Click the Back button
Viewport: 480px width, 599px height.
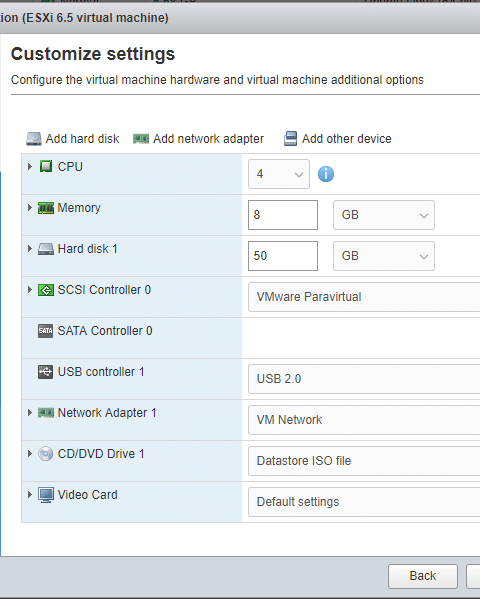point(423,576)
